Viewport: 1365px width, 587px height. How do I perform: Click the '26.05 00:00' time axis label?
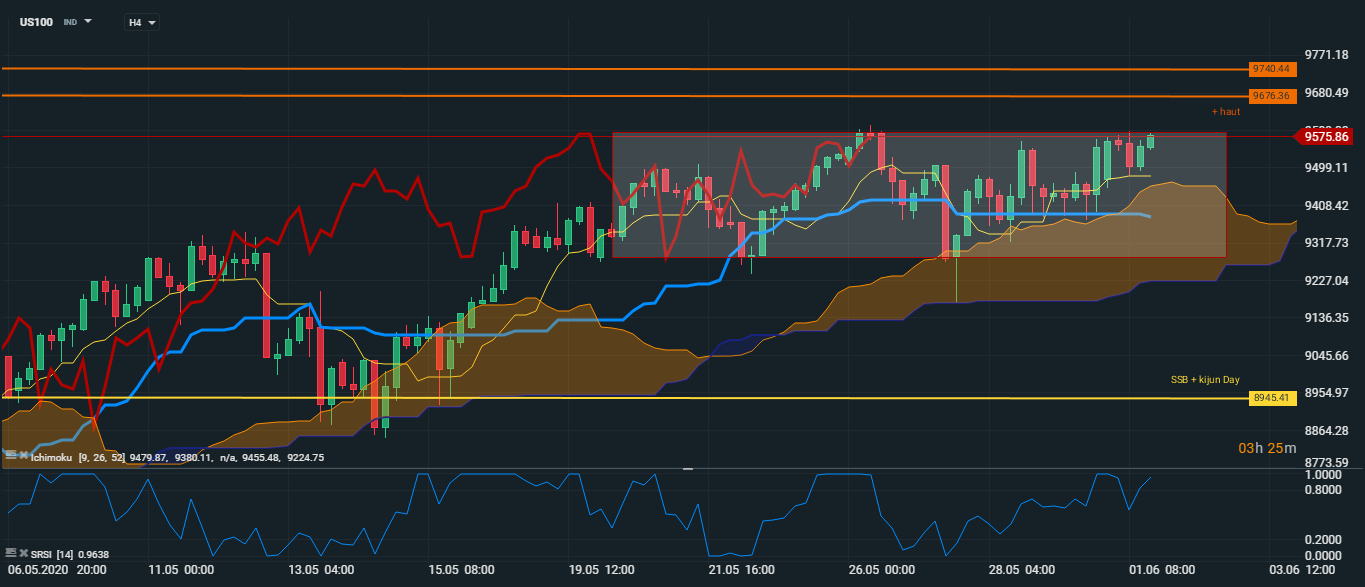click(x=882, y=570)
